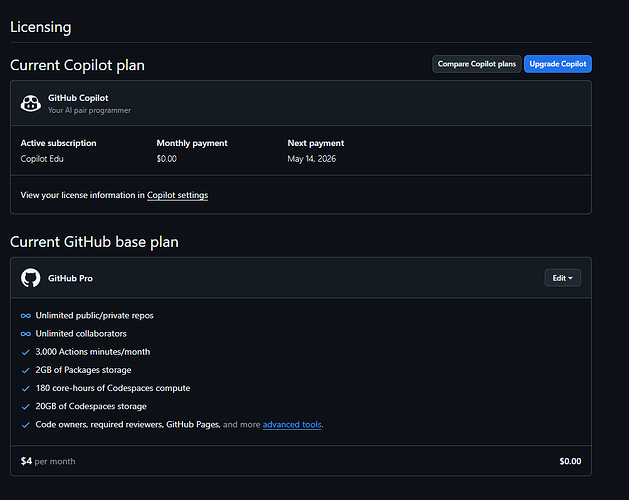Screen dimensions: 629x500
Task: Select the Current GitHub base plan heading
Action: [x=94, y=242]
